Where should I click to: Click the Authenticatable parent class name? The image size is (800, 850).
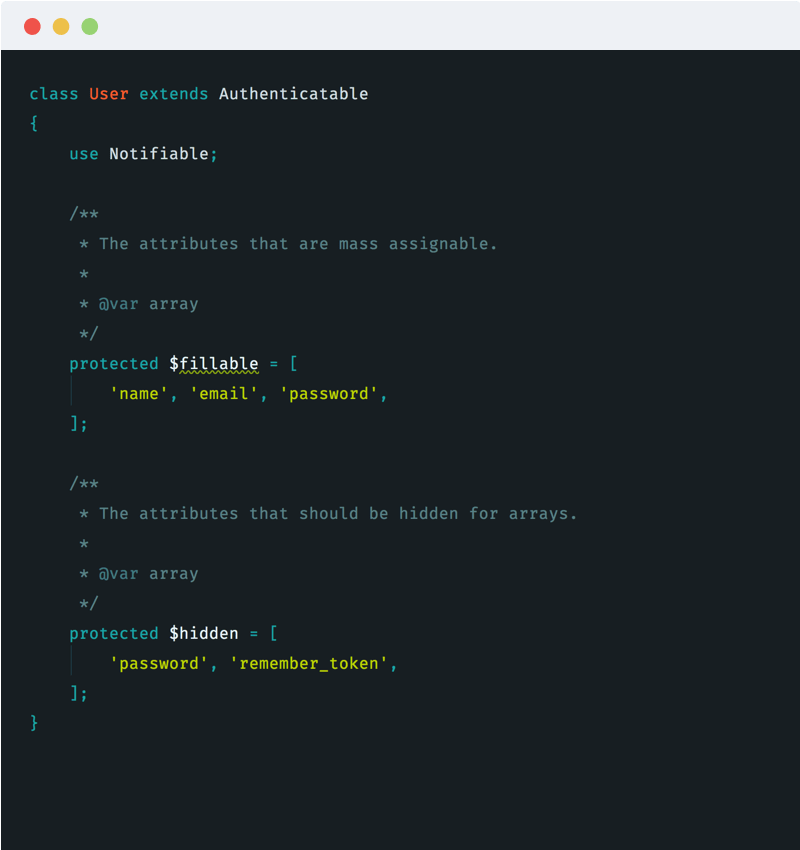[294, 94]
